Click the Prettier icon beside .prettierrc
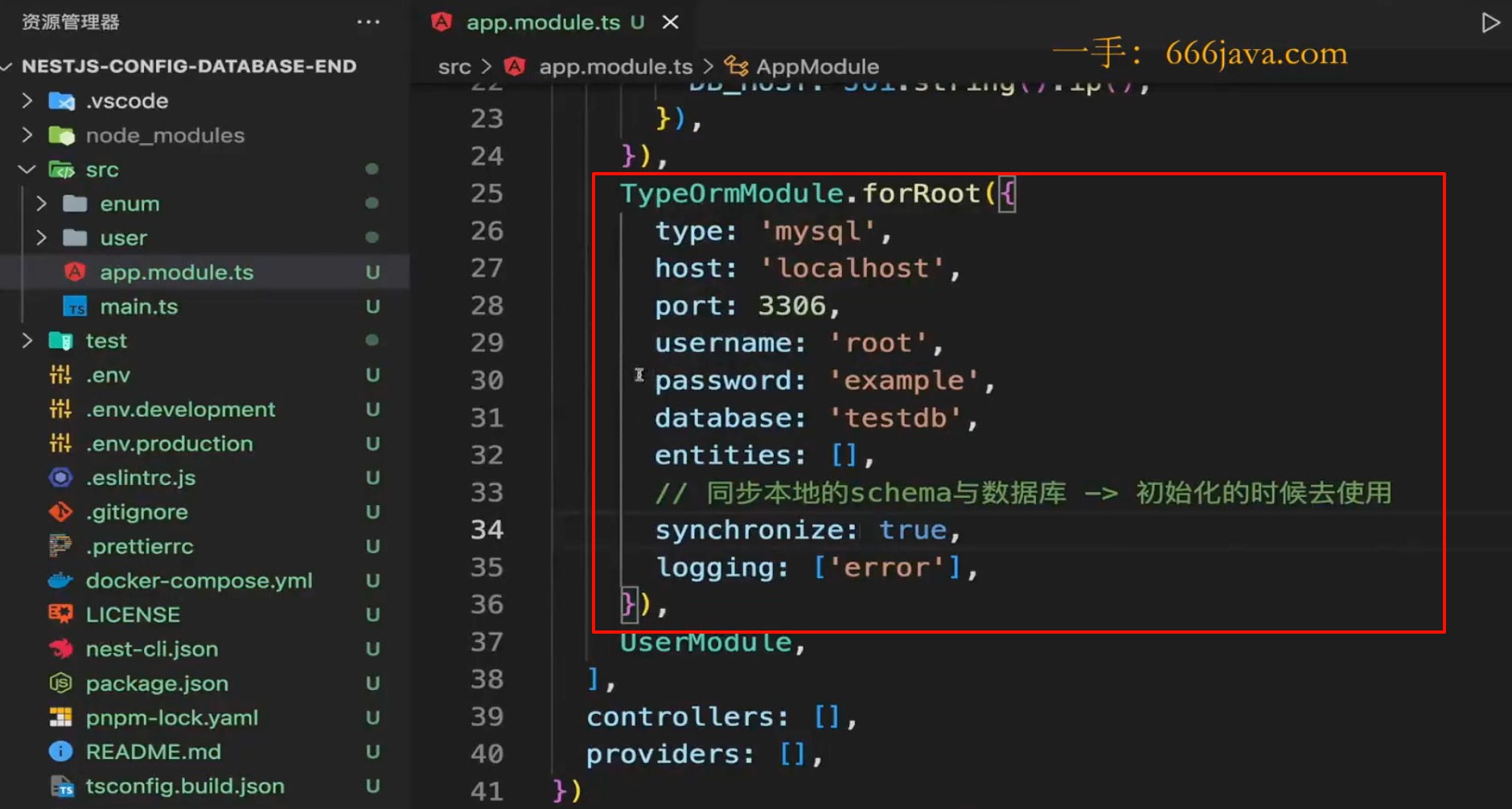 (60, 546)
